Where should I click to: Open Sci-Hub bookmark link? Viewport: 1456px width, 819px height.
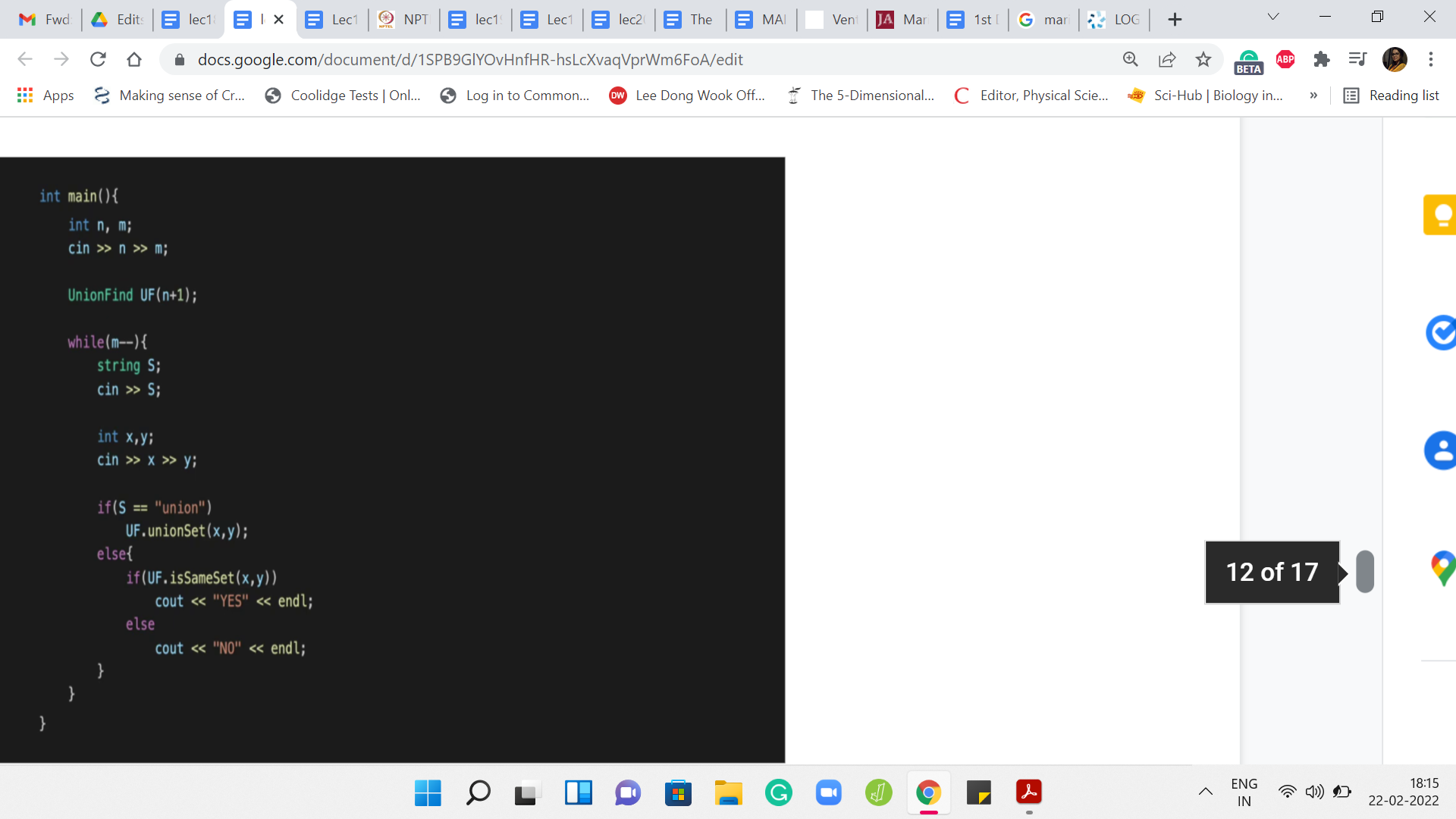(1206, 96)
